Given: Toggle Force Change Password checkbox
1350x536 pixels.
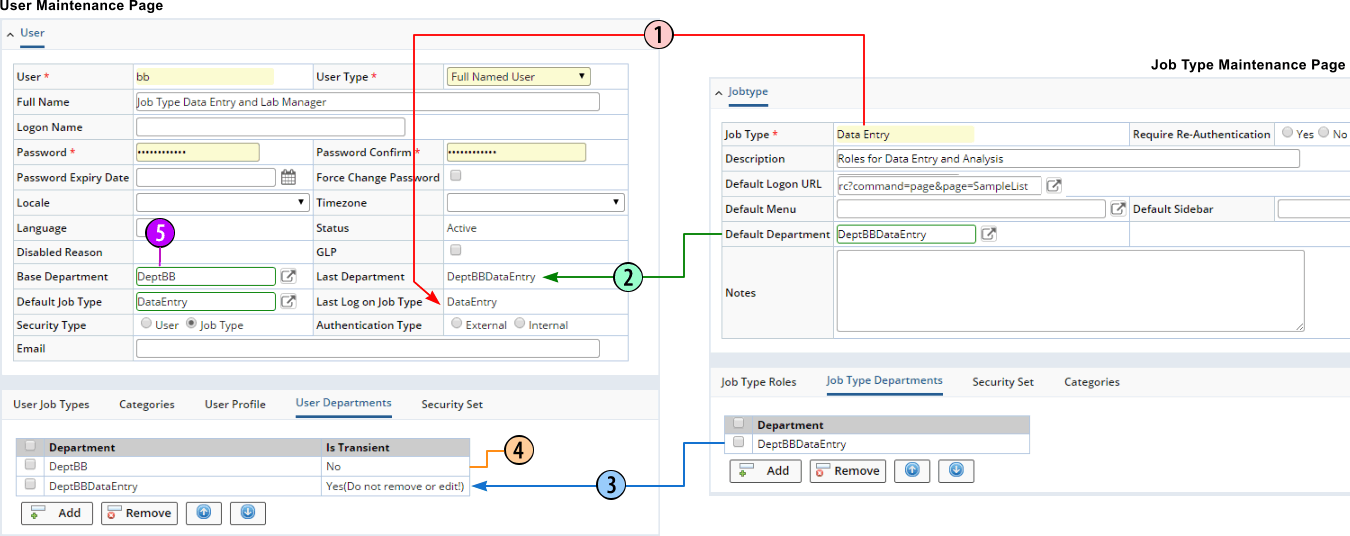Looking at the screenshot, I should point(456,176).
